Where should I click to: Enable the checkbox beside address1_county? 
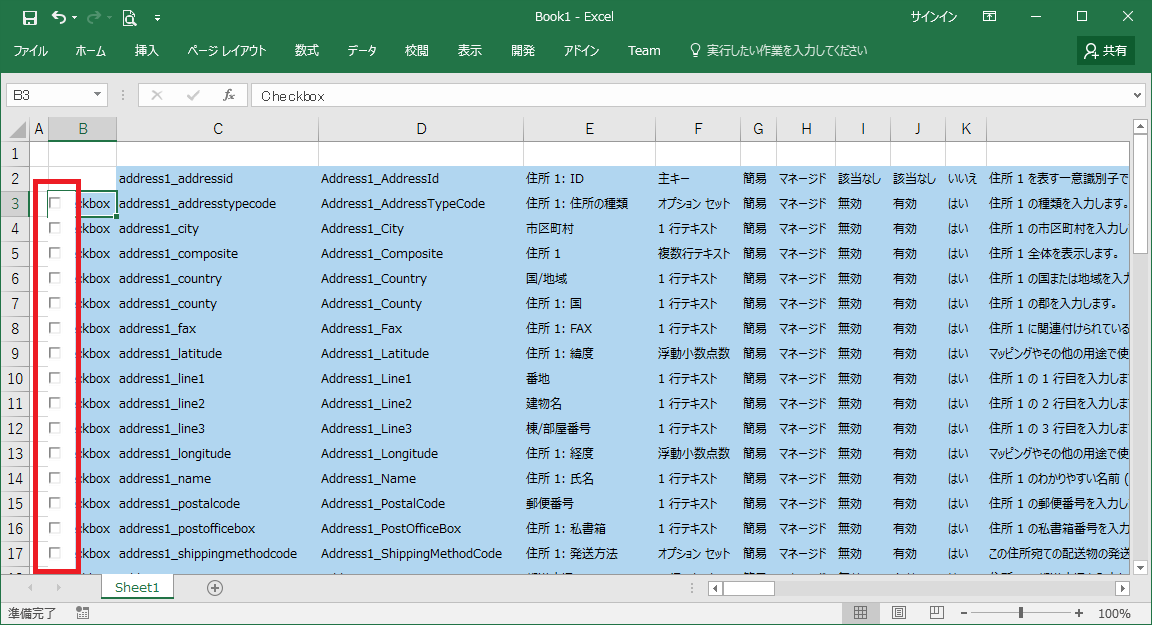click(x=55, y=303)
